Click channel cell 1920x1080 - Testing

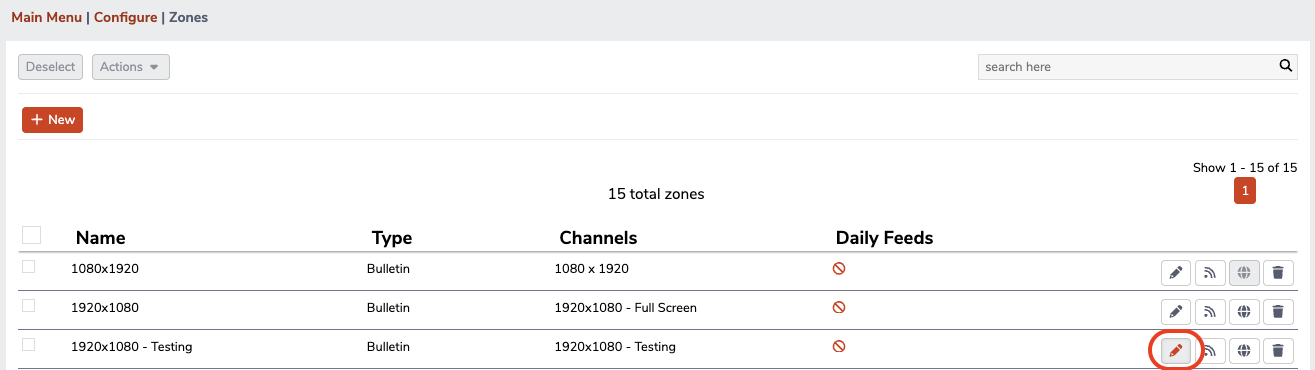[x=614, y=347]
